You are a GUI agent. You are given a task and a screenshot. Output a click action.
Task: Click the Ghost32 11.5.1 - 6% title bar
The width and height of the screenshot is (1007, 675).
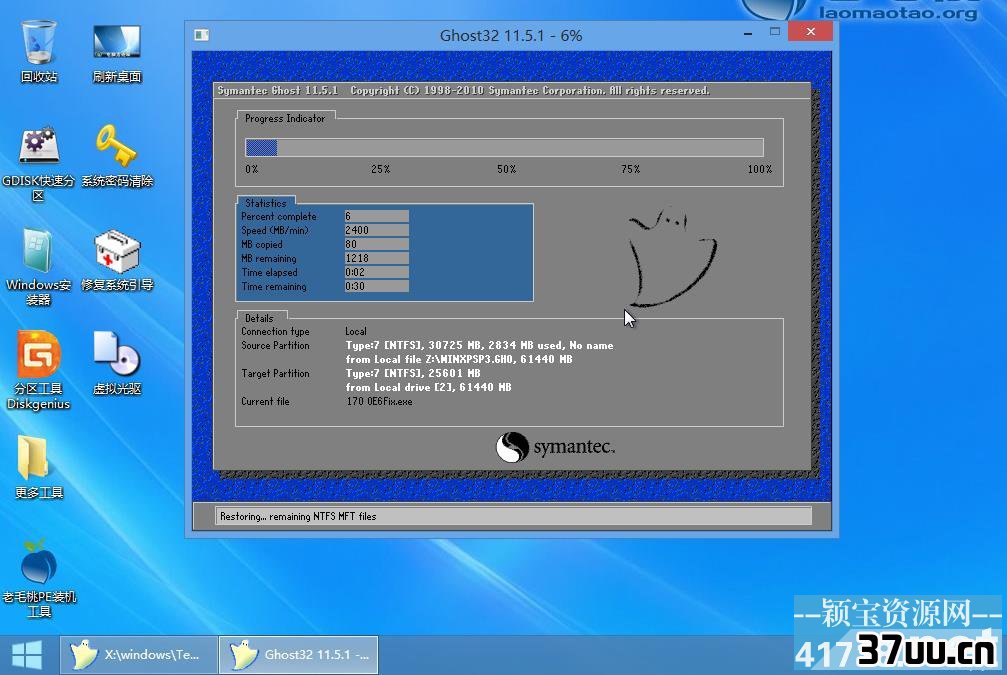click(511, 35)
